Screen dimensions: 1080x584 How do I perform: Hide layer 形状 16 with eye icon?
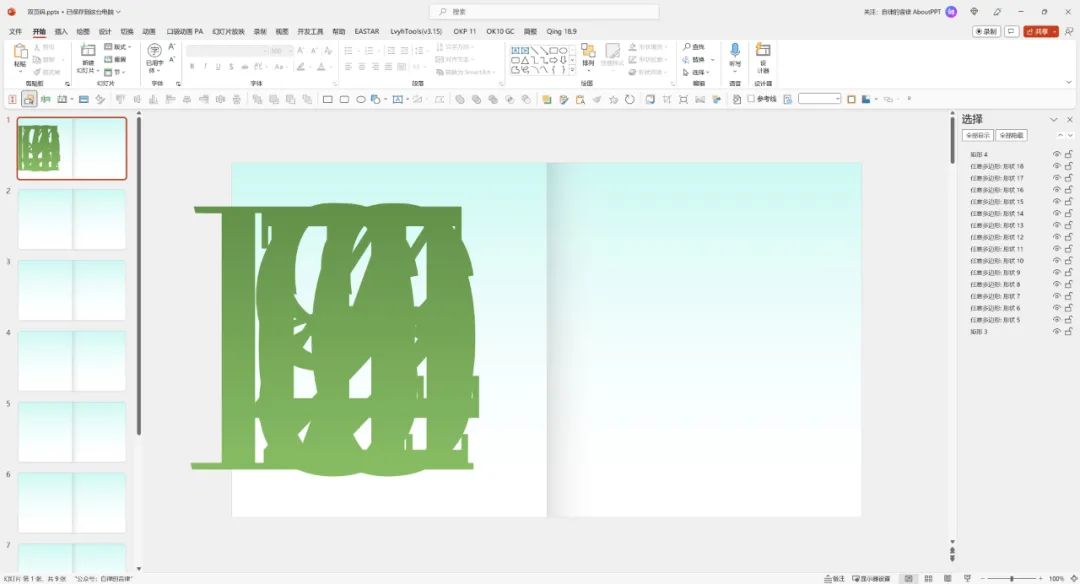pyautogui.click(x=1057, y=190)
